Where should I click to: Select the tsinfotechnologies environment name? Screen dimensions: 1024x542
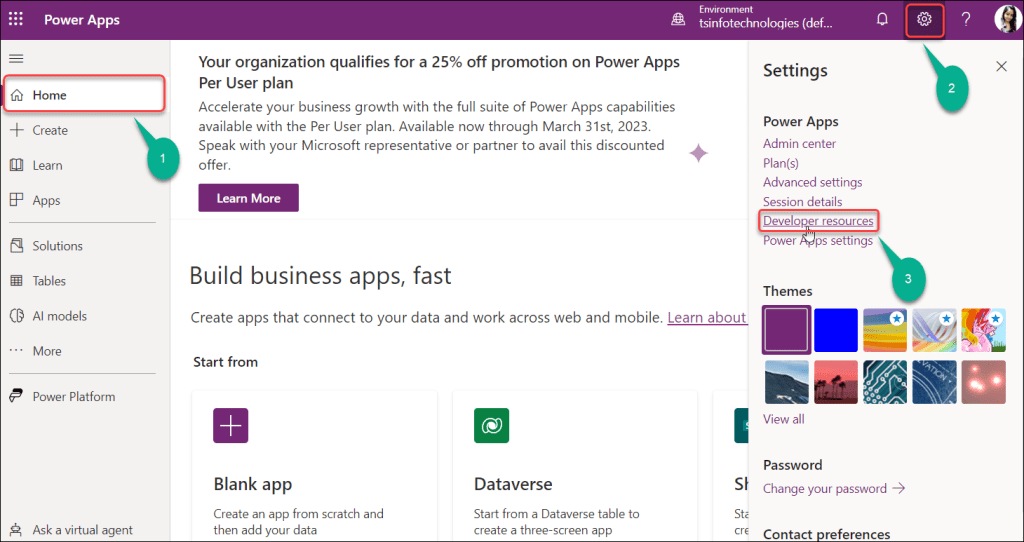(766, 23)
